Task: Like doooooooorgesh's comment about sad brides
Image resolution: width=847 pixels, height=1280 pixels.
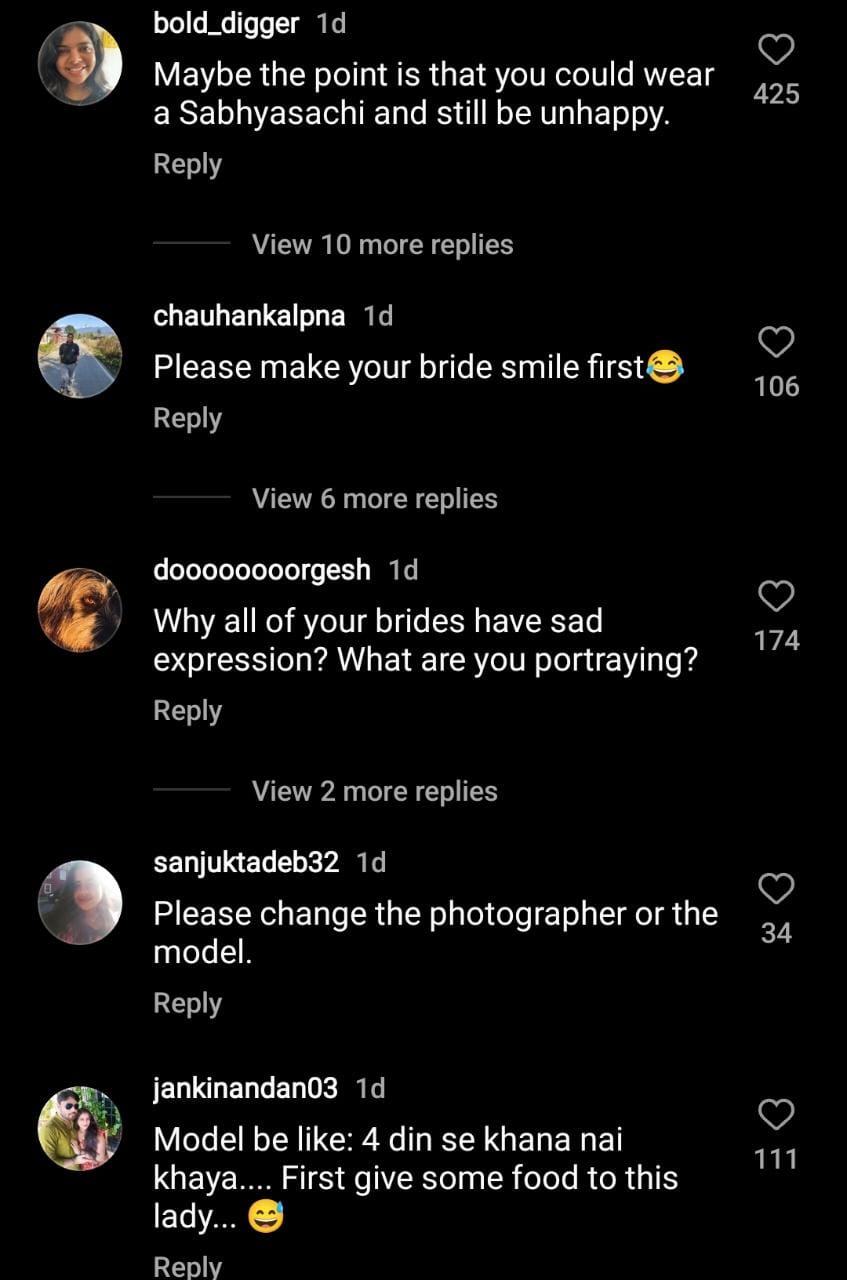Action: 777,596
